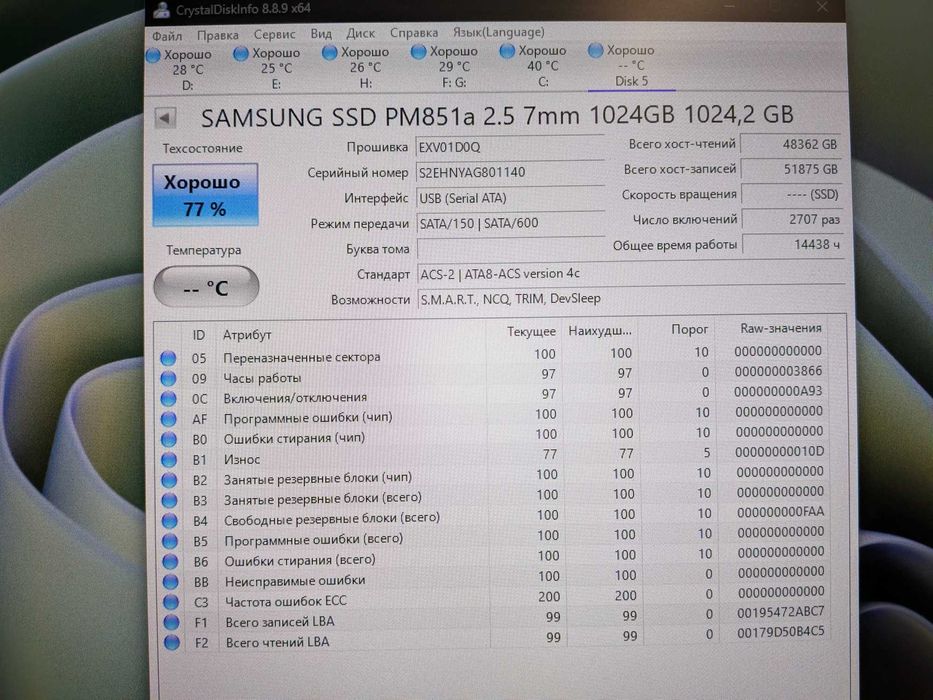The image size is (933, 700).
Task: Click status icon for attribute F2 row
Action: click(x=172, y=642)
